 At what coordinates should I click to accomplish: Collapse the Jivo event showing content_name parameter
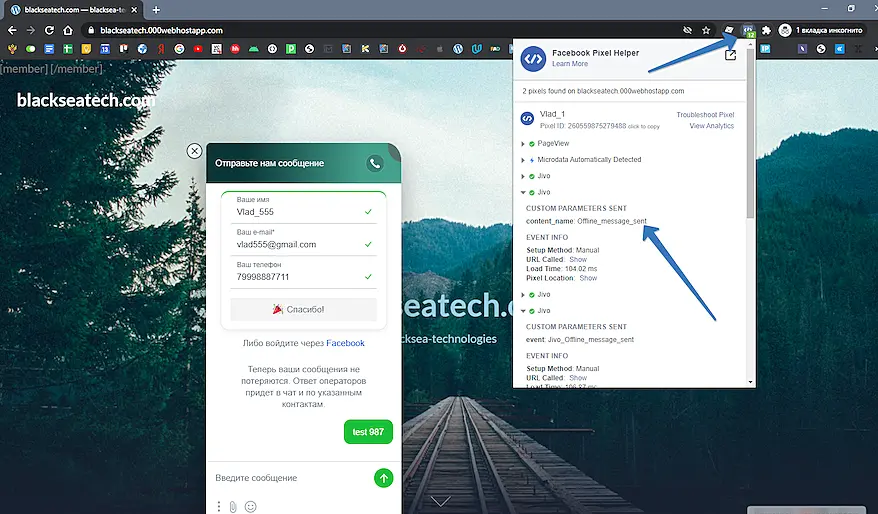click(x=523, y=193)
